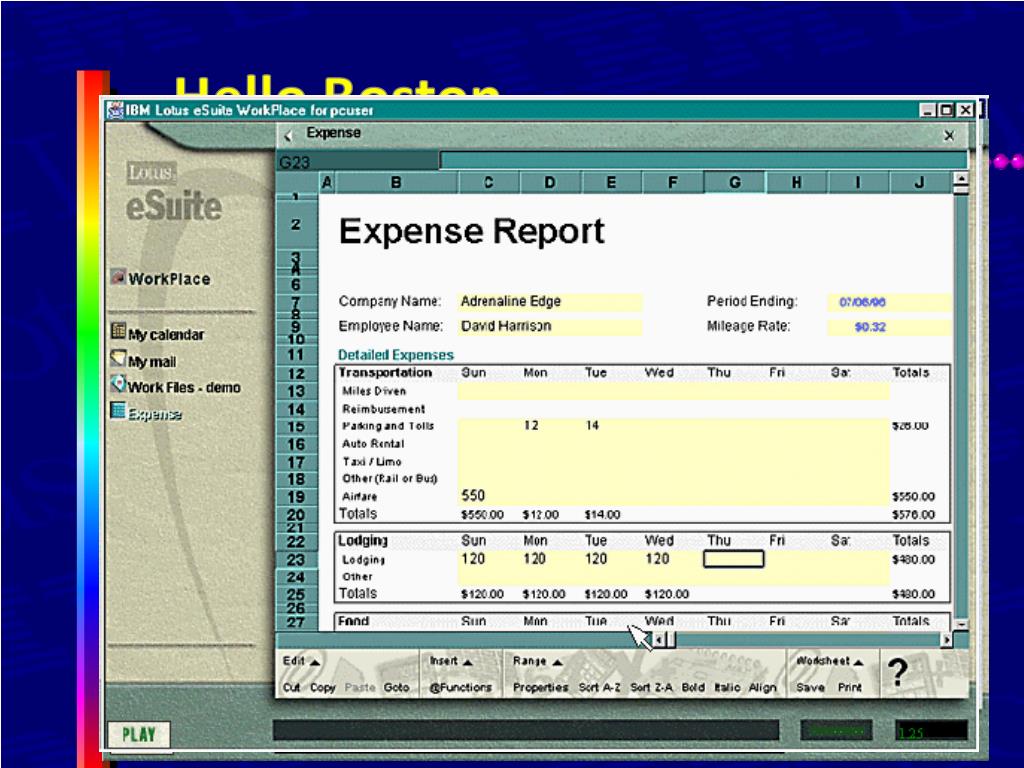Expand the Edit menu arrow
The height and width of the screenshot is (768, 1024).
tap(315, 662)
